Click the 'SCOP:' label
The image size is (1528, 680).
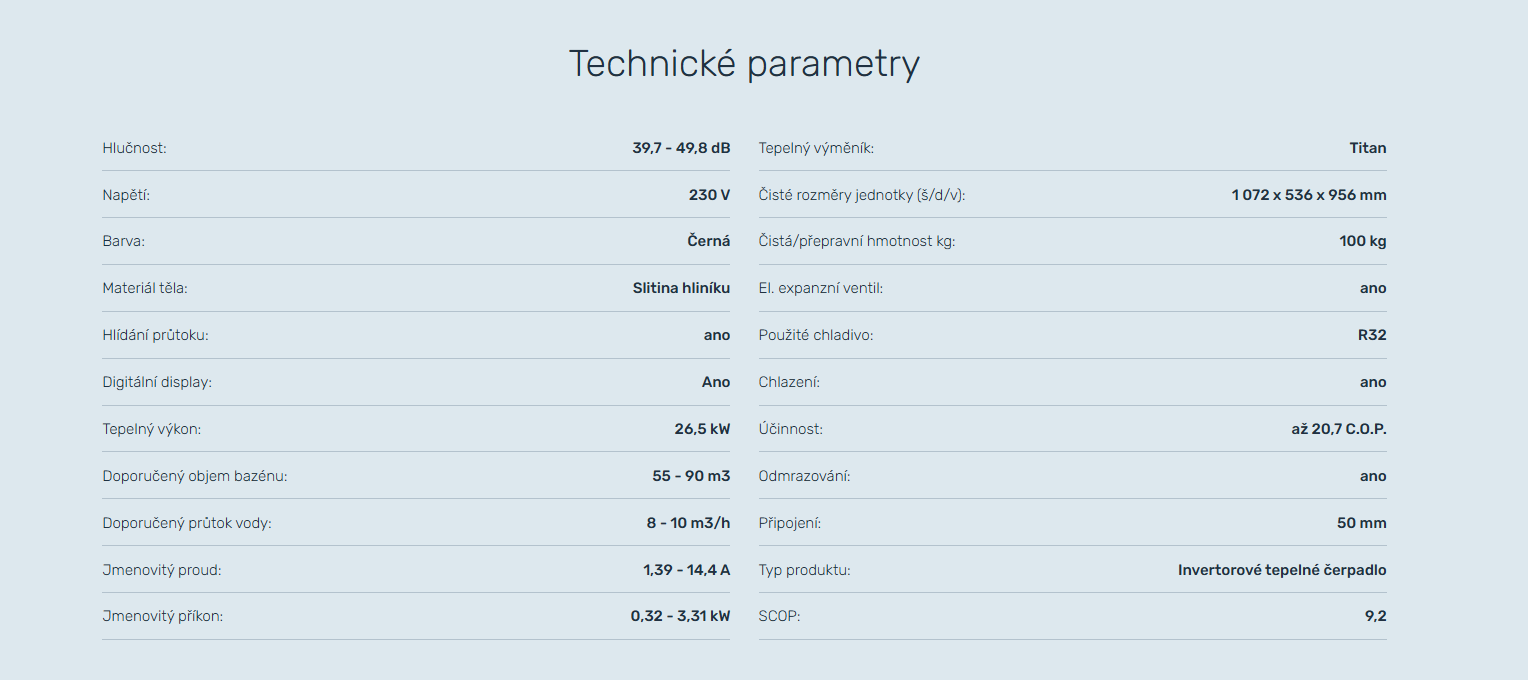tap(779, 616)
